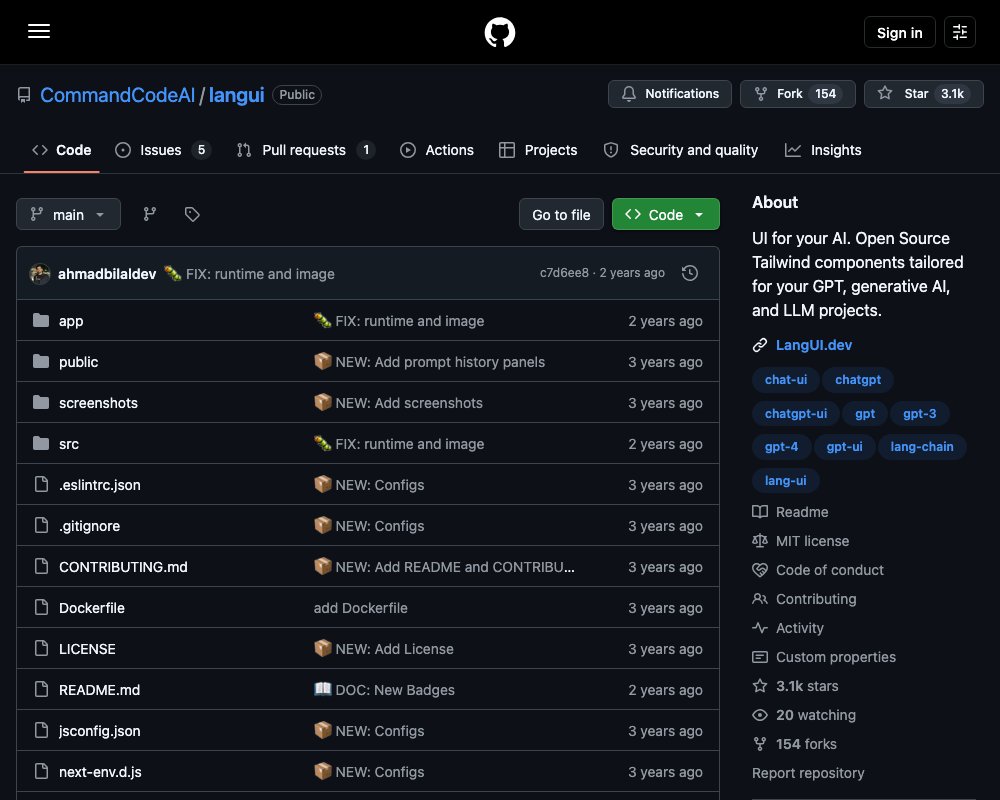
Task: Open the Issues tab
Action: click(163, 150)
